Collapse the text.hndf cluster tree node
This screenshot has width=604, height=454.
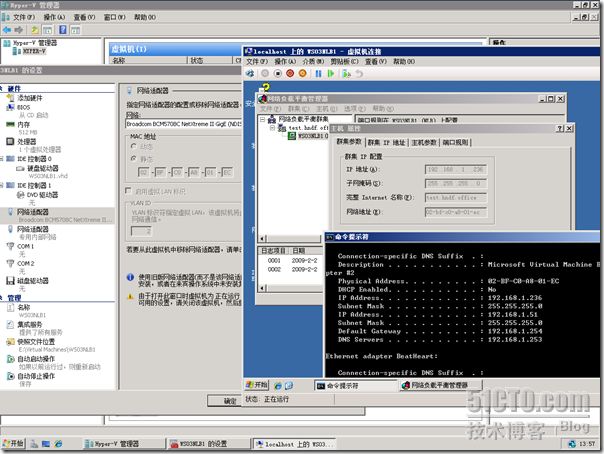click(x=272, y=127)
